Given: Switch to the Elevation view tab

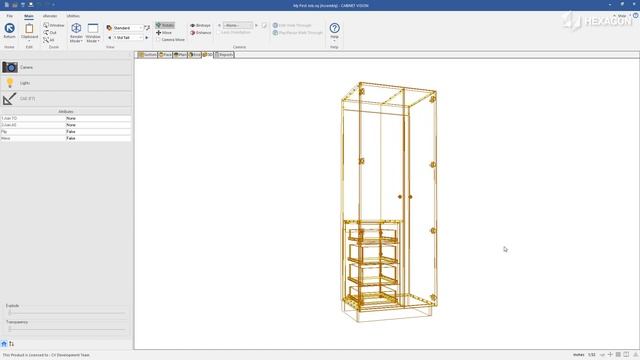Looking at the screenshot, I should click(x=195, y=55).
